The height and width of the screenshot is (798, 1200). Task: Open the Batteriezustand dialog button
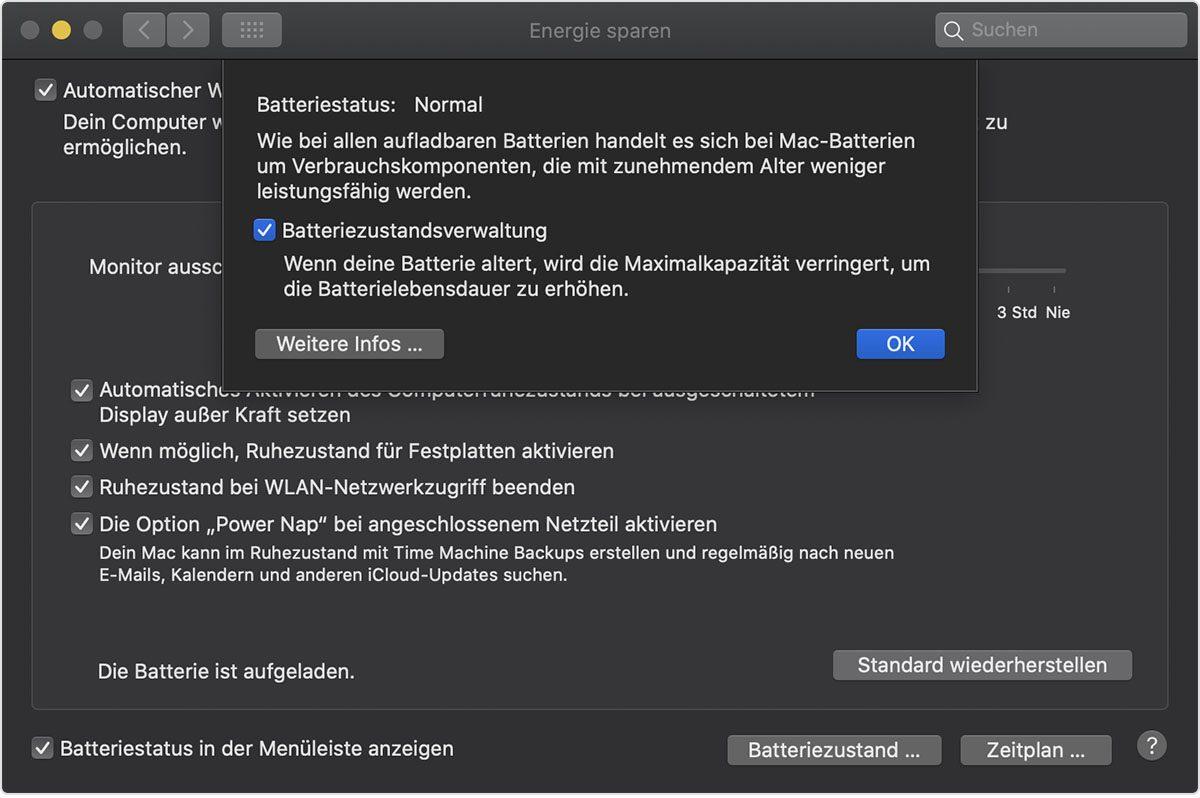pyautogui.click(x=834, y=750)
